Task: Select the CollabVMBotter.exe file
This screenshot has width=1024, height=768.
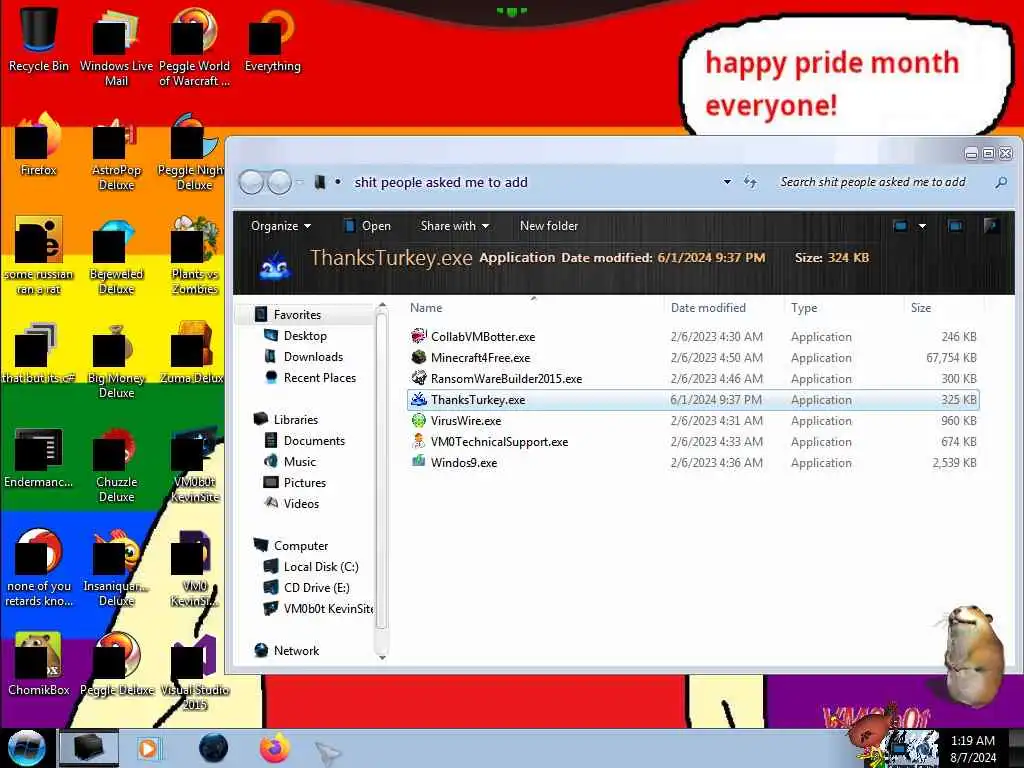Action: [483, 337]
